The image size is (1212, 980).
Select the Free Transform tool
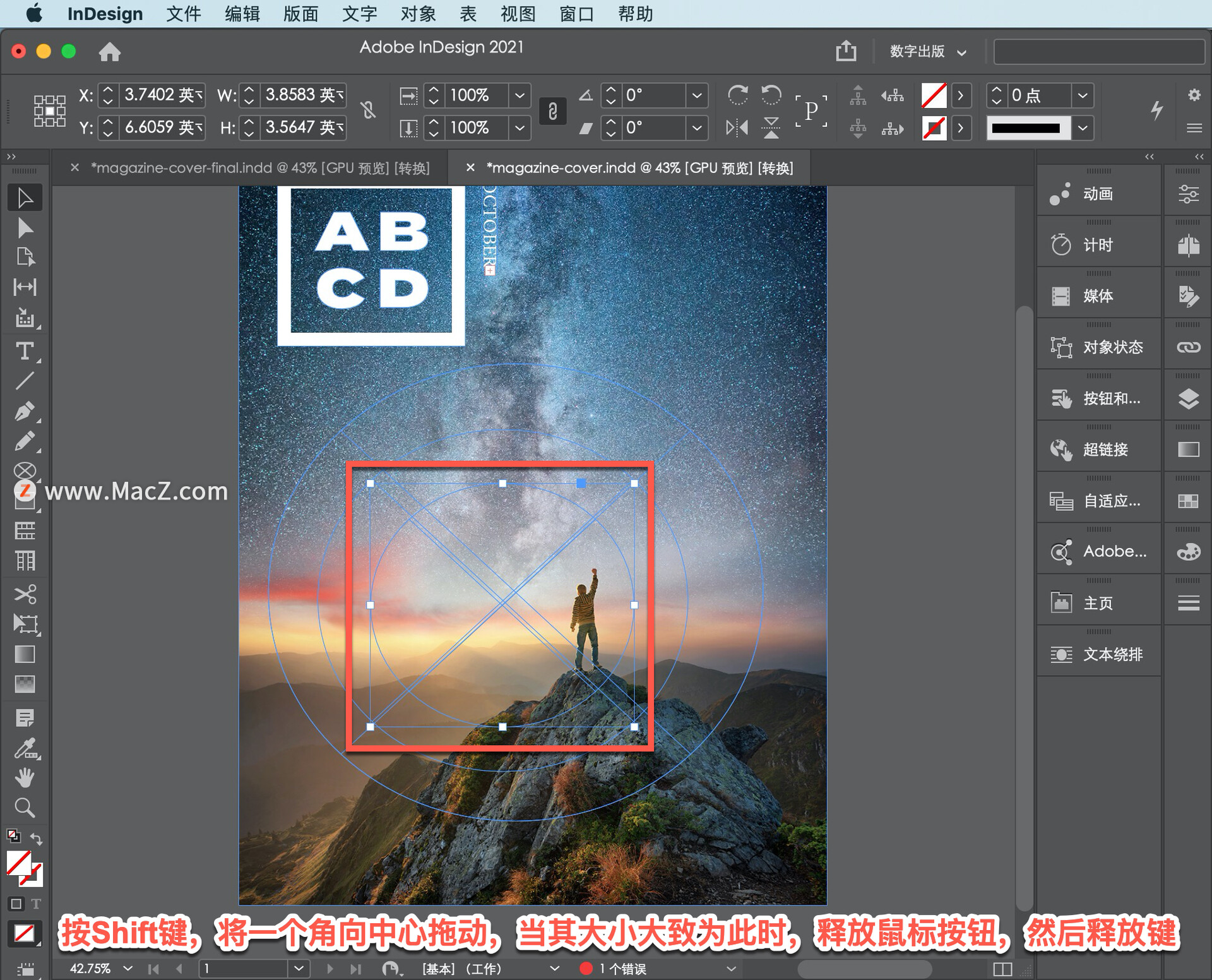click(25, 624)
